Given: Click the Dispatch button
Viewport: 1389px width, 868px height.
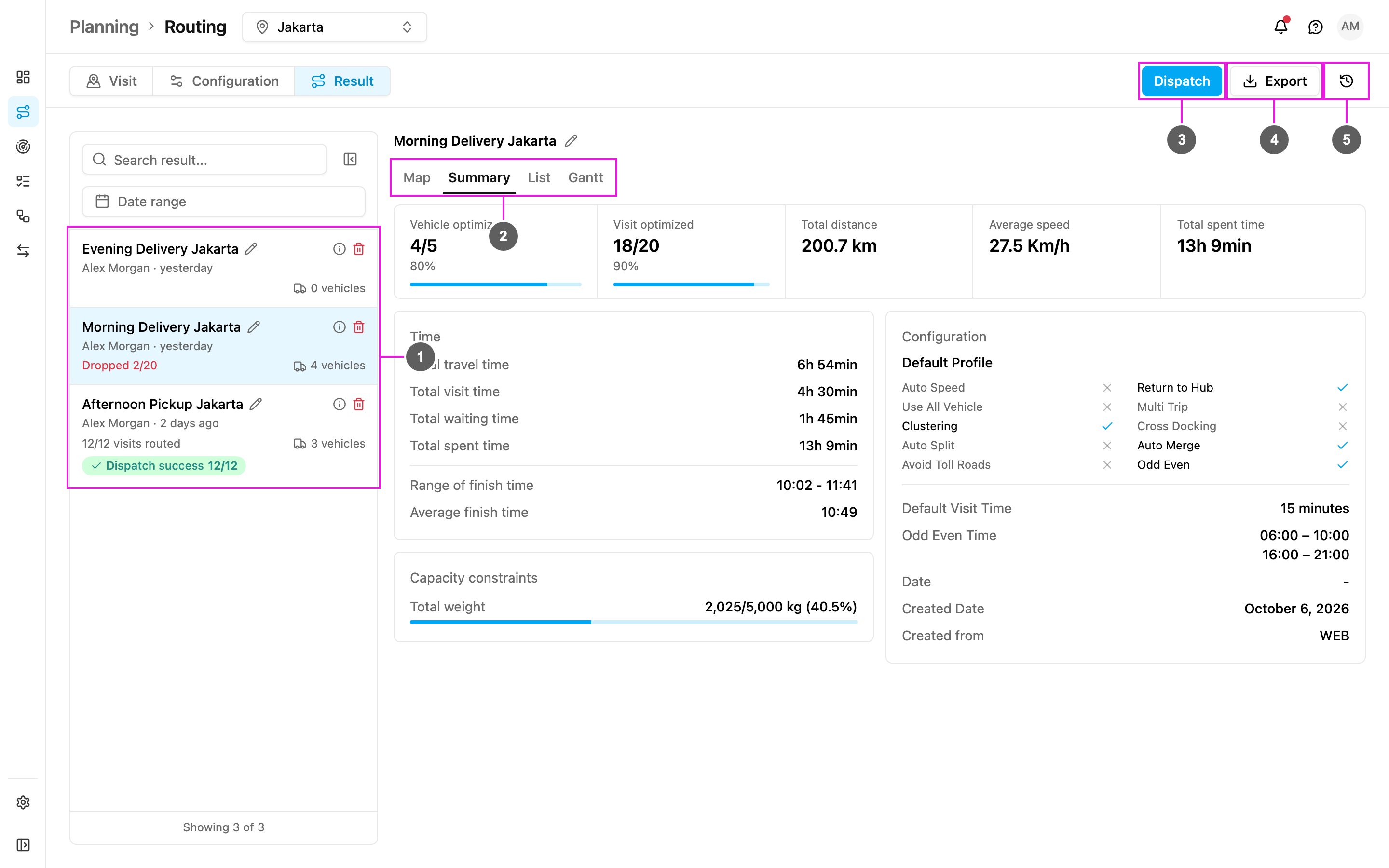Looking at the screenshot, I should 1181,81.
